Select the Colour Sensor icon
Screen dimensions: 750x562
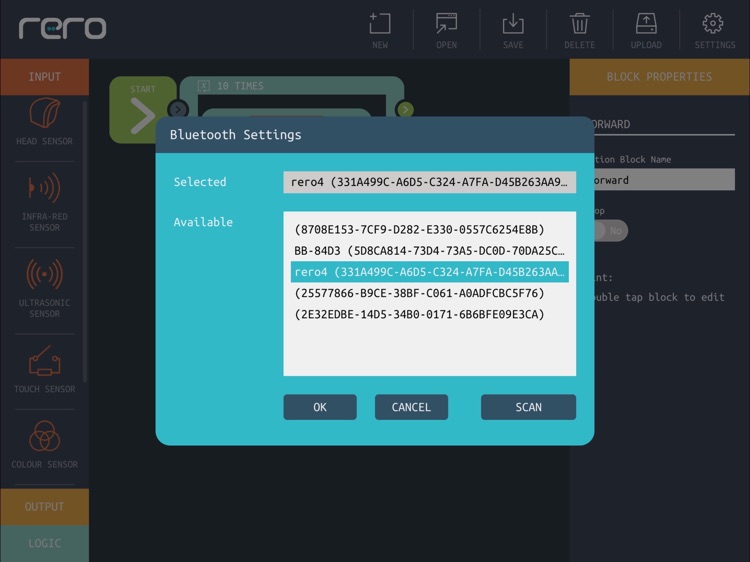click(x=44, y=436)
